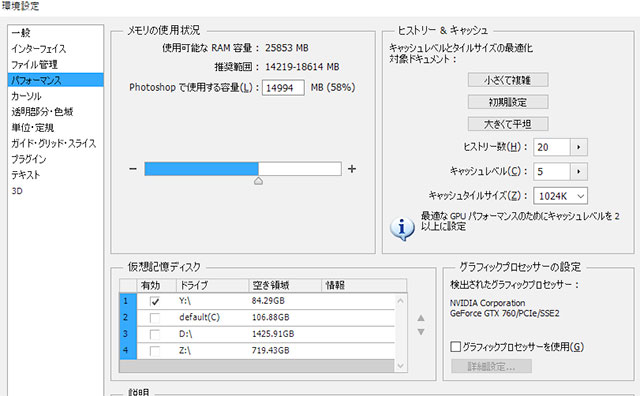Click the blue info balloon icon

[x=402, y=228]
